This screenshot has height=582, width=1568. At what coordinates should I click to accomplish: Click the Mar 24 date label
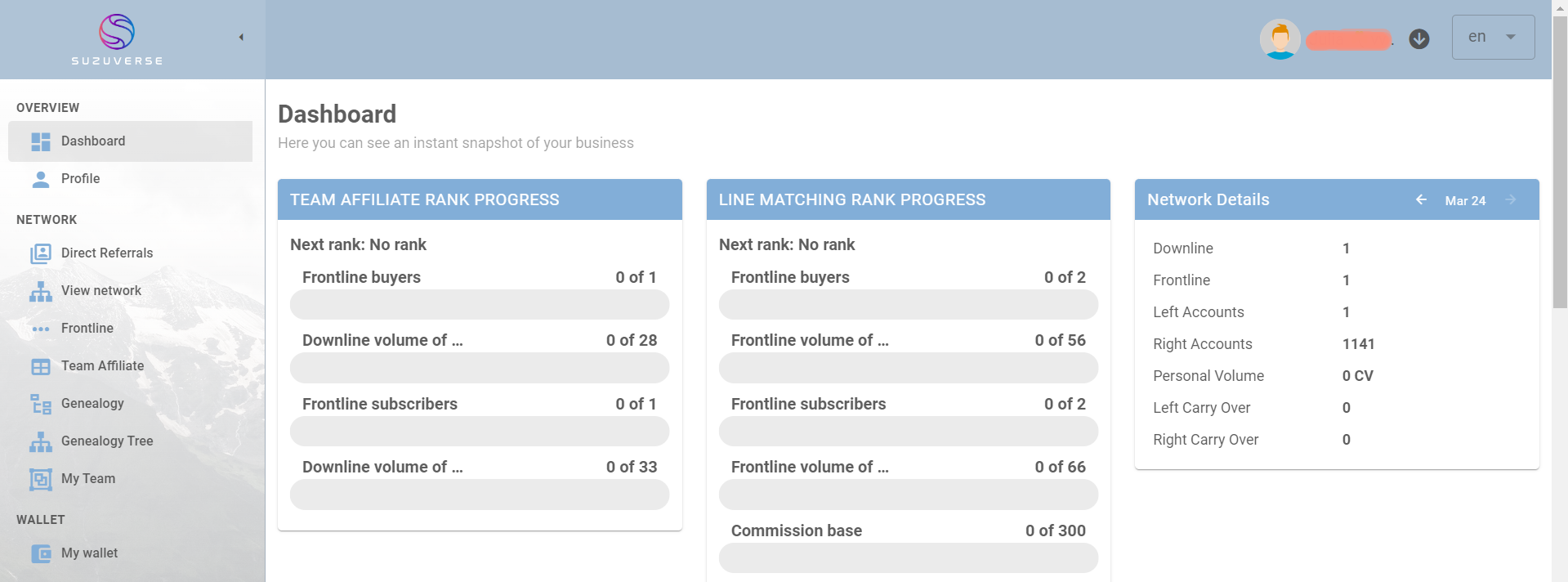click(x=1465, y=200)
